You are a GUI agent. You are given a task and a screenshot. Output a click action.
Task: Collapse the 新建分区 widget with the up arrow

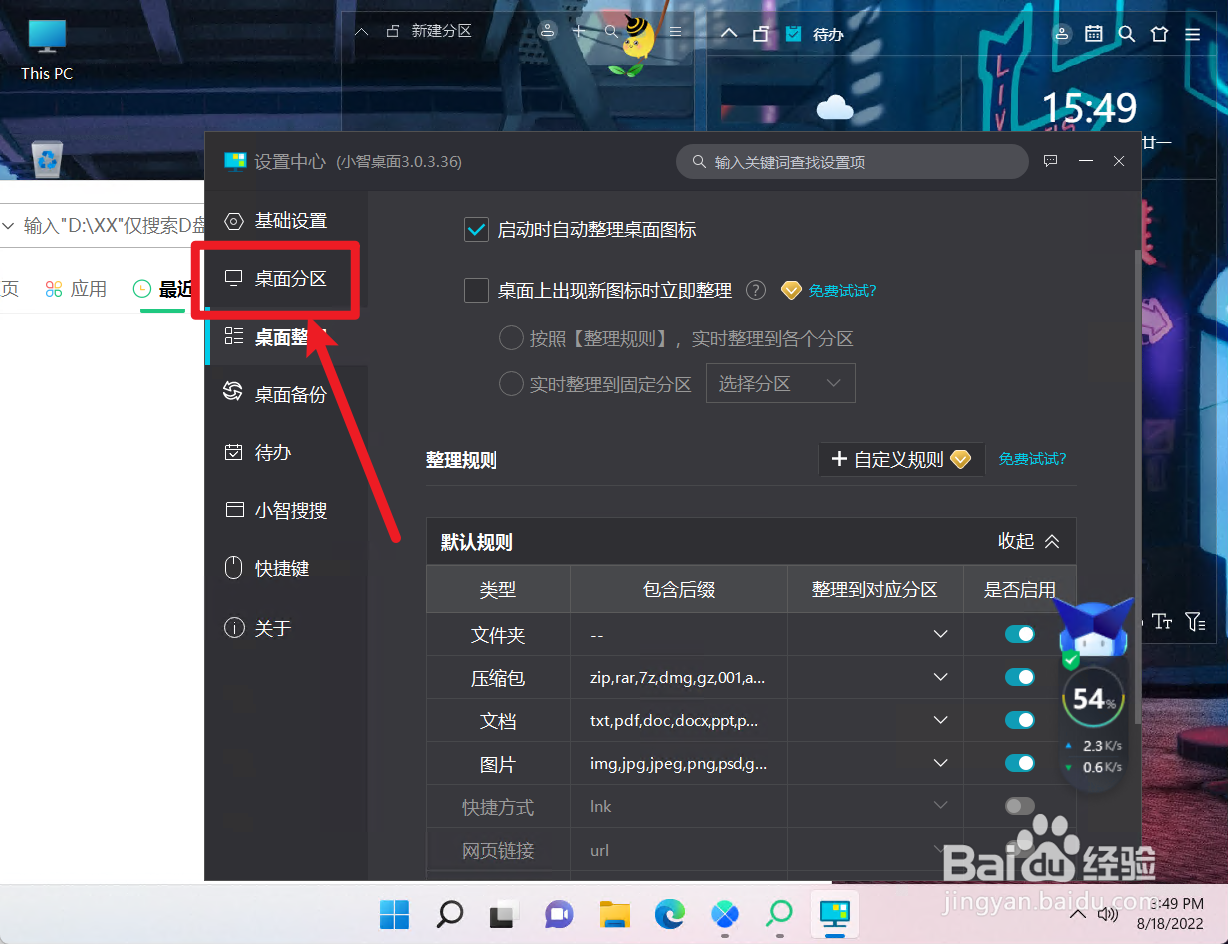coord(362,32)
